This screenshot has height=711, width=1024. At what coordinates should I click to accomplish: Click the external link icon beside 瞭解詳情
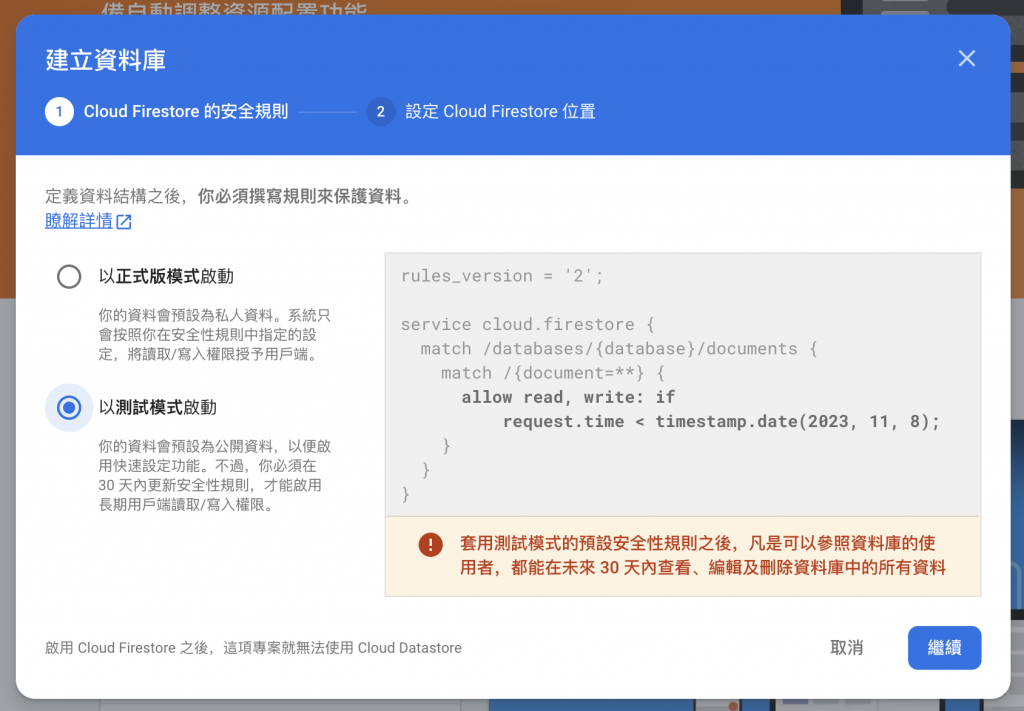[124, 222]
